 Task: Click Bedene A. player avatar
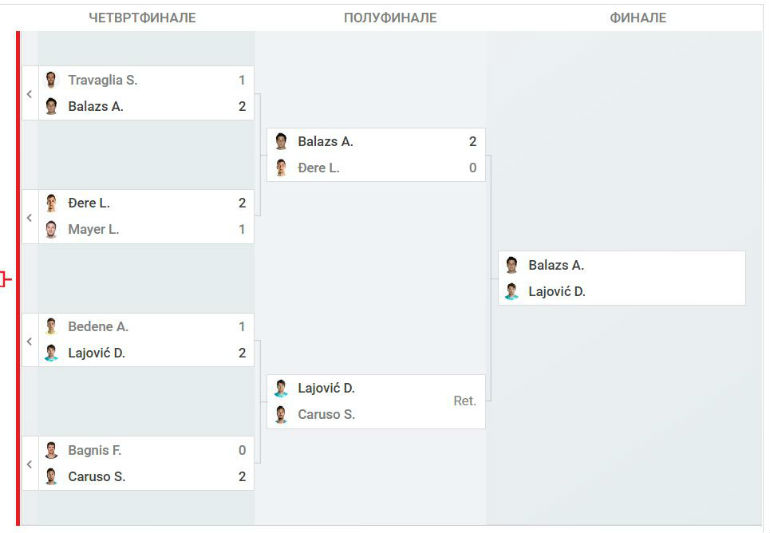[51, 326]
